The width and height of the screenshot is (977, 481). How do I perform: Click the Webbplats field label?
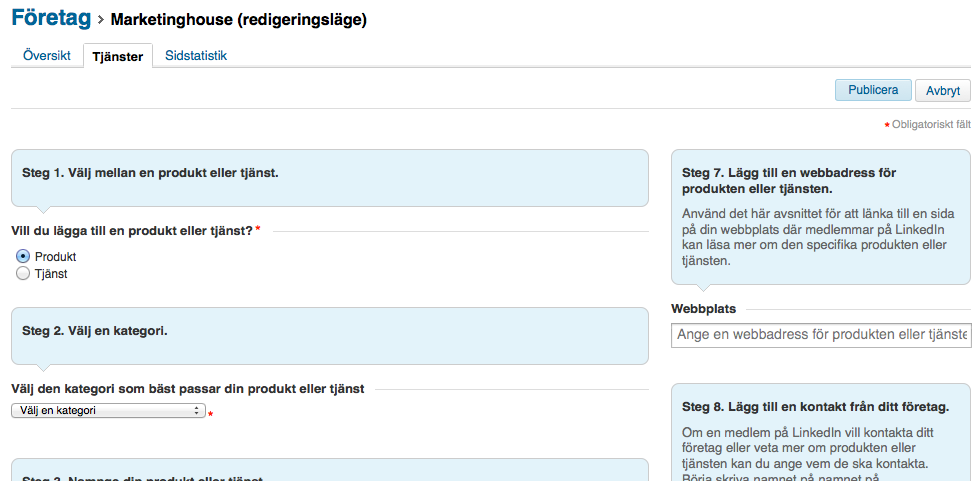[x=703, y=308]
